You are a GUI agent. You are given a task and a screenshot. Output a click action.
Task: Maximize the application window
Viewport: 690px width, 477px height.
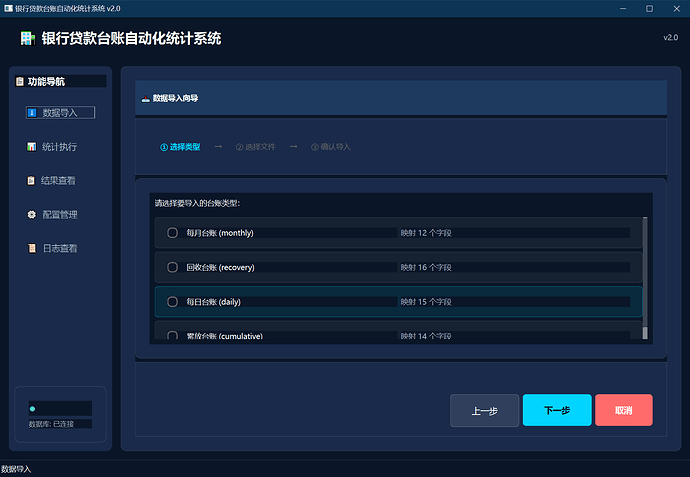pyautogui.click(x=650, y=8)
